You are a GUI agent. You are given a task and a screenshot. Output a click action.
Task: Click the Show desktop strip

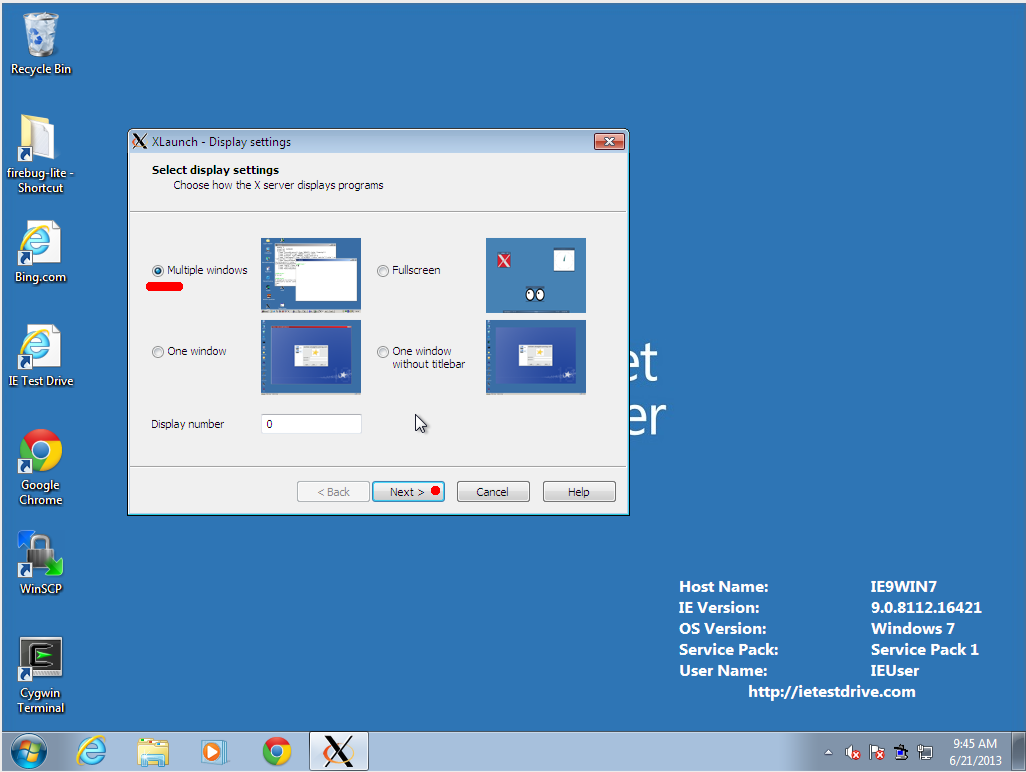(1018, 751)
